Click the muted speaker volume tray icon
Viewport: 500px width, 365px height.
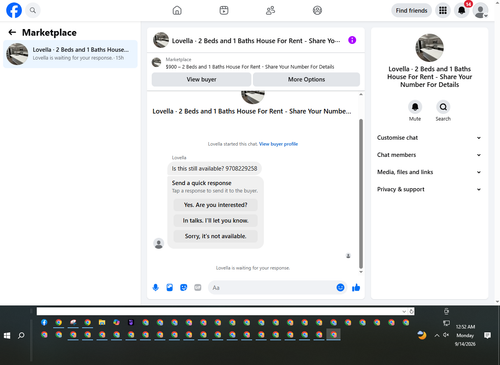click(446, 335)
